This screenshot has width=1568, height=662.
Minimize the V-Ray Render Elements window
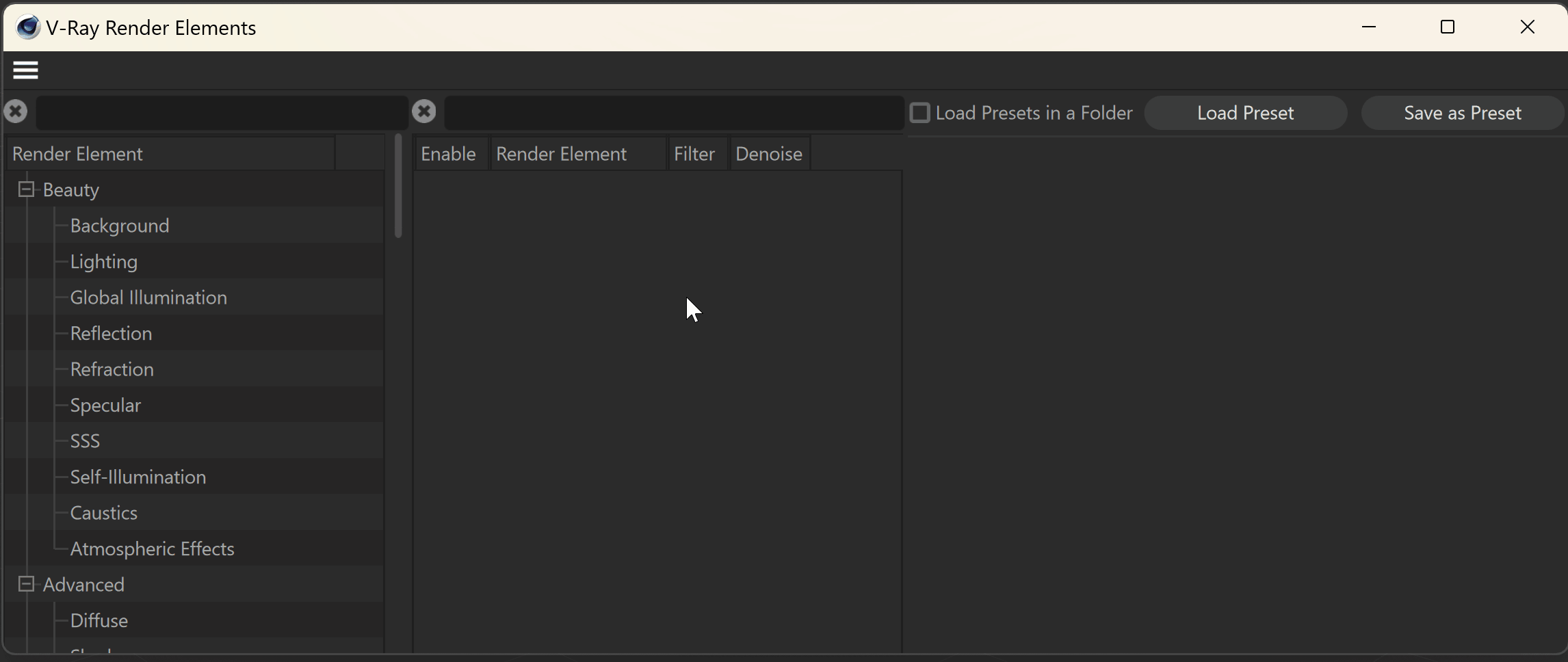[1368, 27]
